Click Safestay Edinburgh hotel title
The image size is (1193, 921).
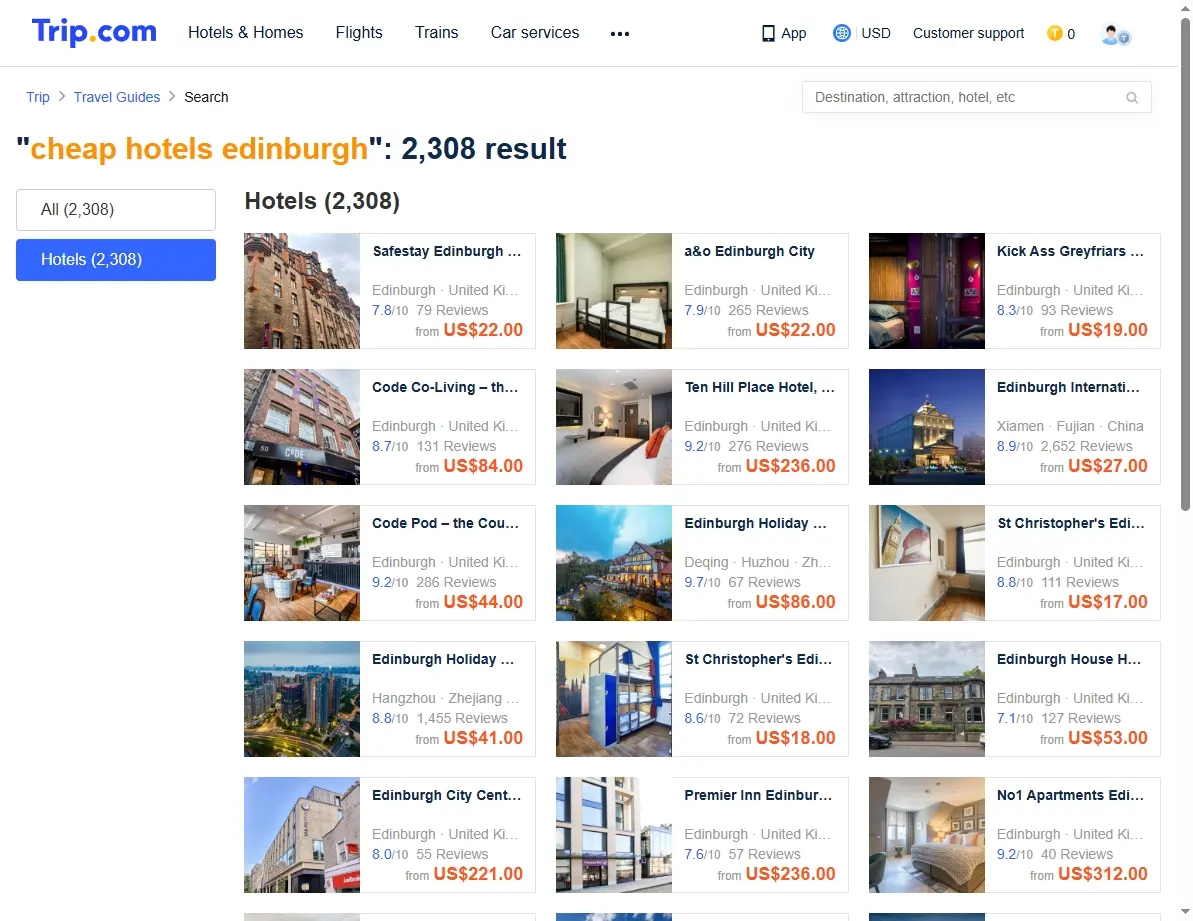point(447,252)
